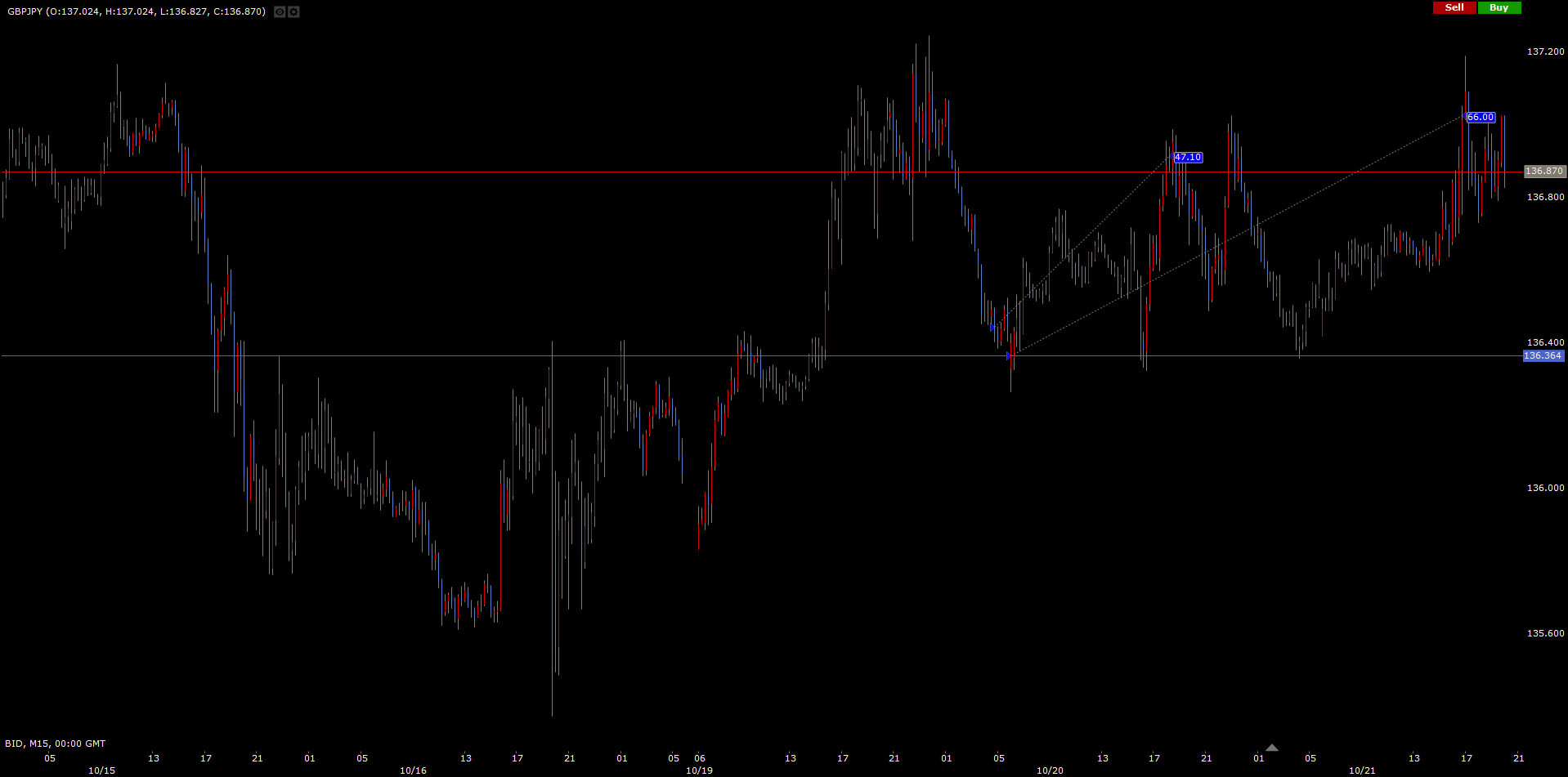The height and width of the screenshot is (777, 1568).
Task: Click the blue 136.364 price level tag
Action: (1542, 356)
